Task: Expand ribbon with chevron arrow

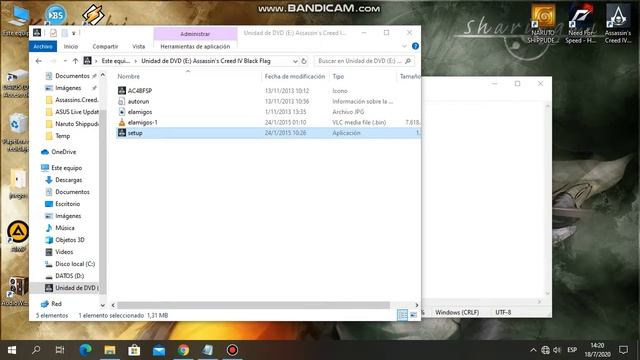Action: (x=404, y=46)
